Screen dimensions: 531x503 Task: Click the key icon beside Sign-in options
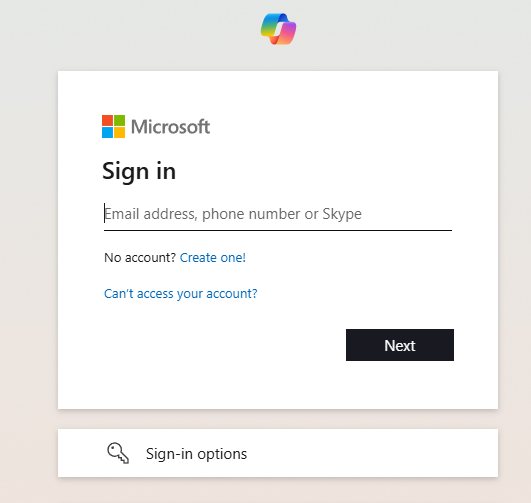tap(118, 453)
